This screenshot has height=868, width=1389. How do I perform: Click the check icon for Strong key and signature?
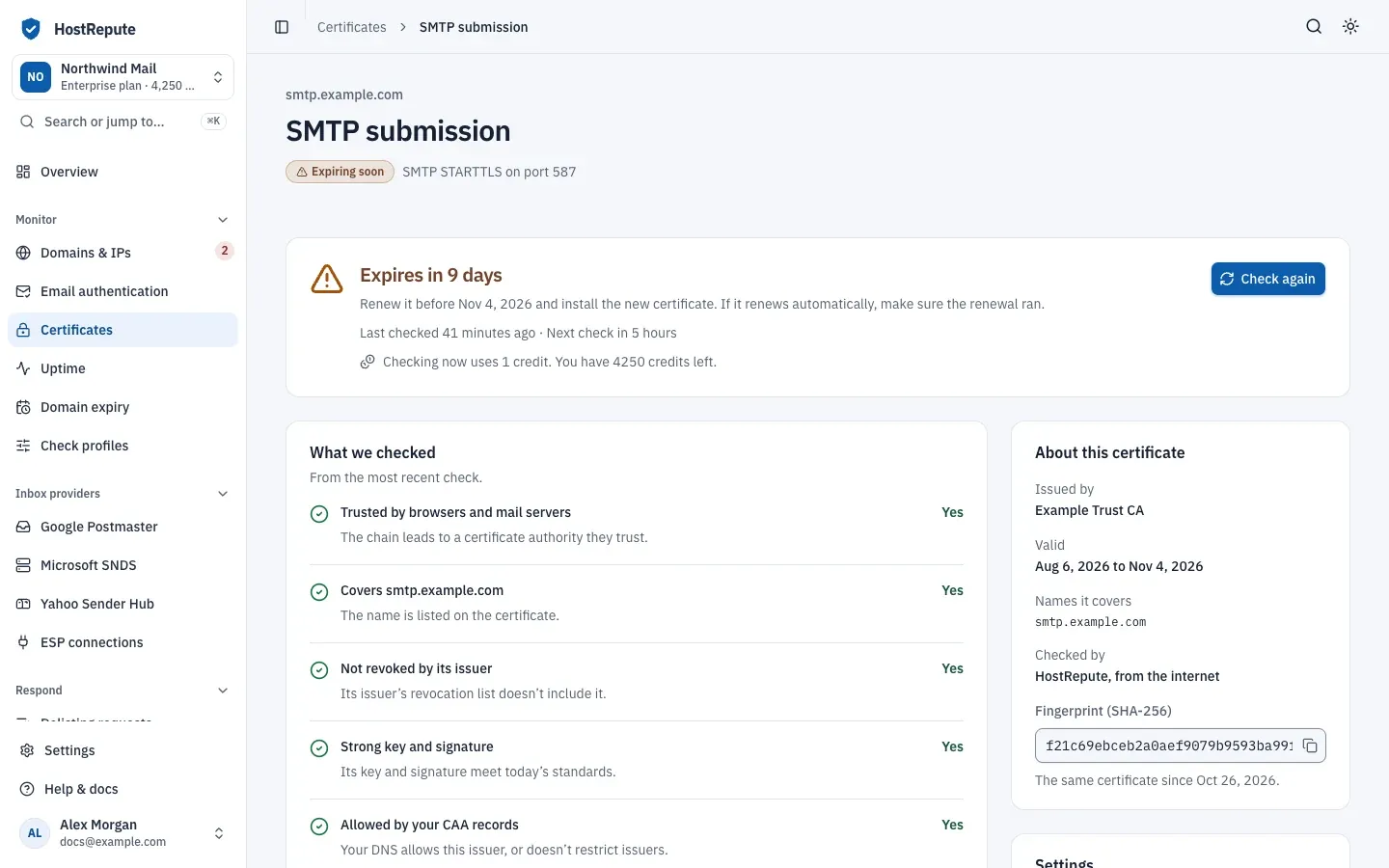click(x=319, y=748)
